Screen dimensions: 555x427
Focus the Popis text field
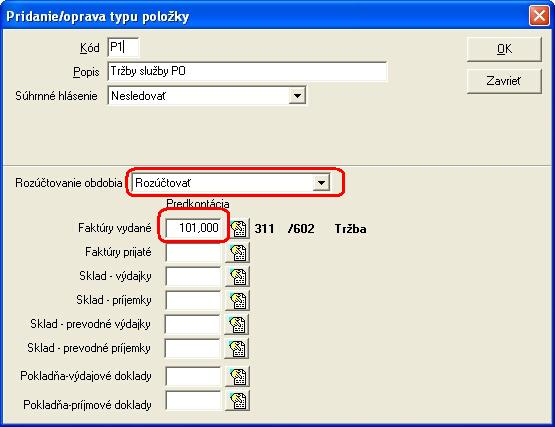[247, 71]
